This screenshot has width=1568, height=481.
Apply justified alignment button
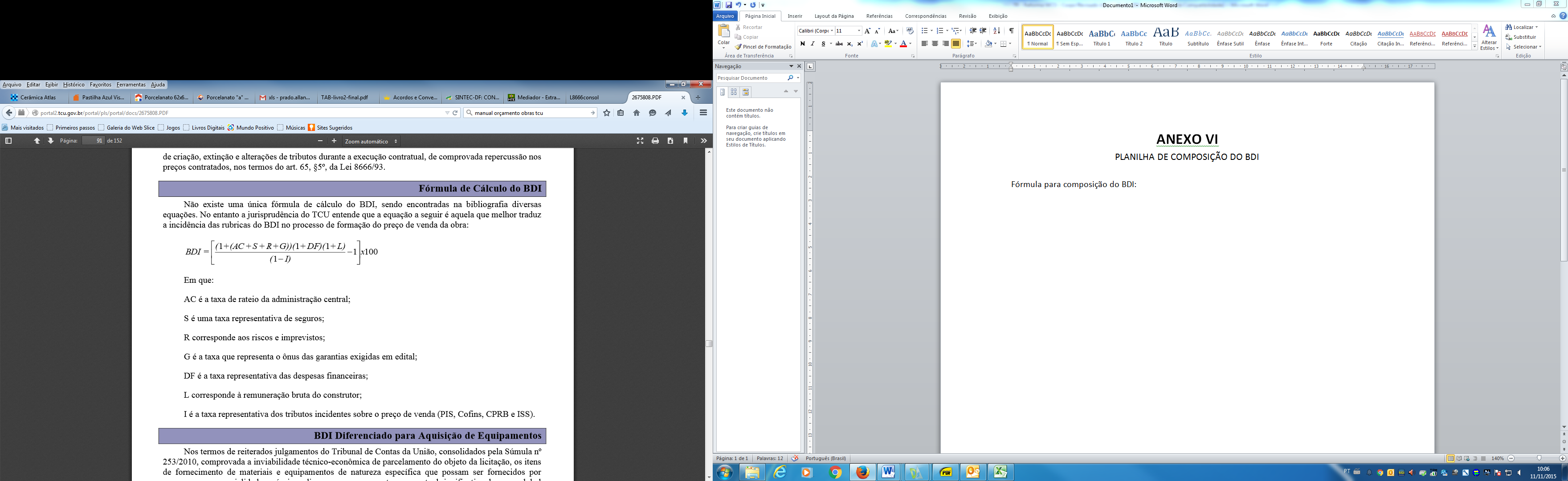955,44
